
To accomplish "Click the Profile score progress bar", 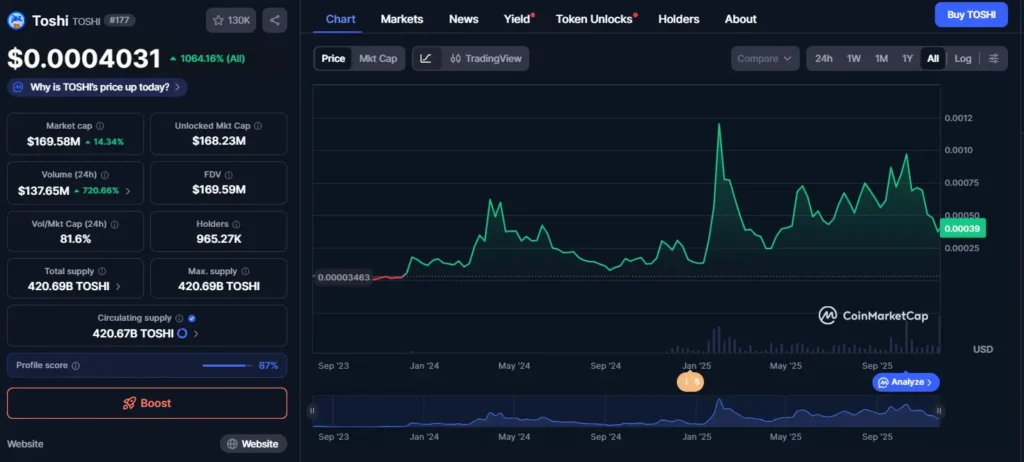I will pos(227,366).
